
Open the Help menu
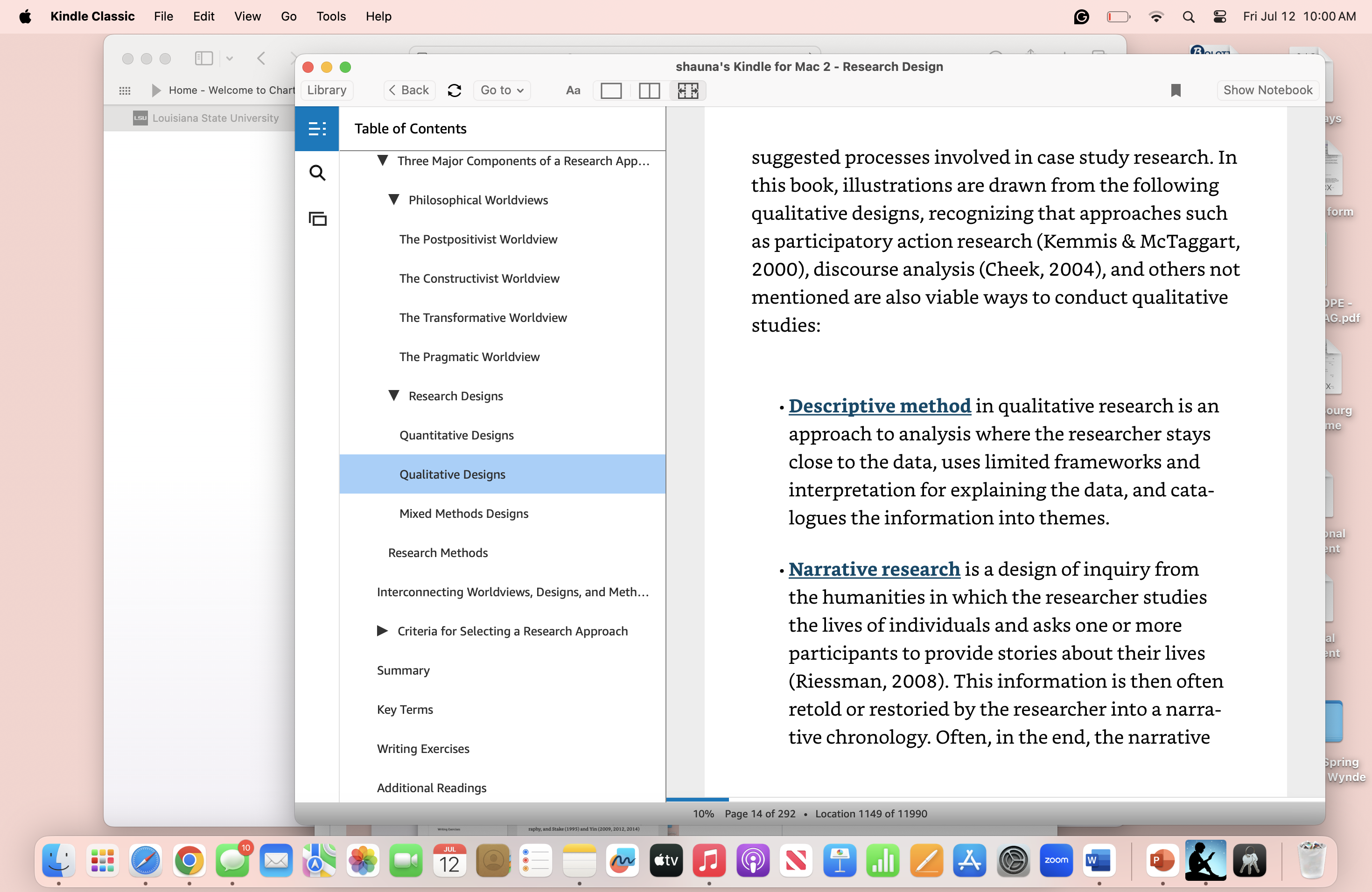378,16
